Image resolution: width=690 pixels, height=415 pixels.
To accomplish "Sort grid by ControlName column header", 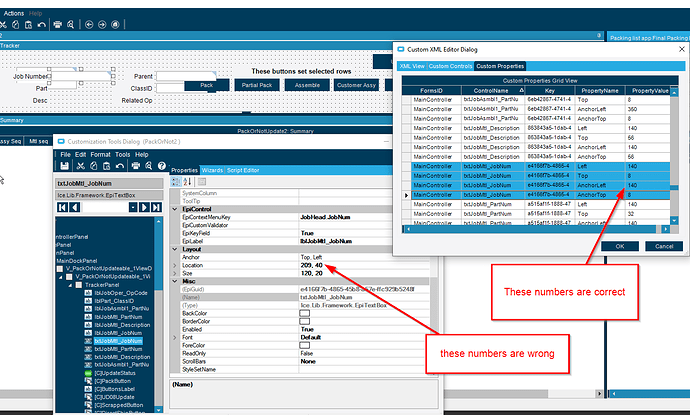I will 493,91.
